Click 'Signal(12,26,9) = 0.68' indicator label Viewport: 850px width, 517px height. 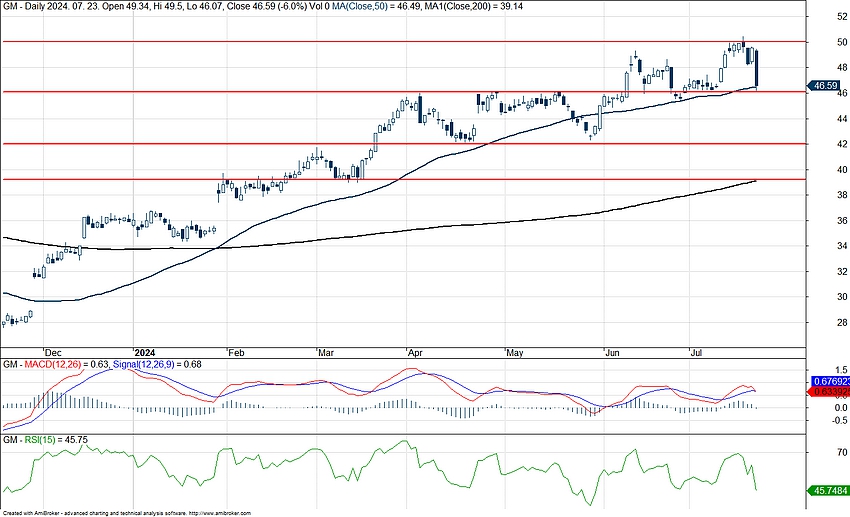(x=157, y=364)
